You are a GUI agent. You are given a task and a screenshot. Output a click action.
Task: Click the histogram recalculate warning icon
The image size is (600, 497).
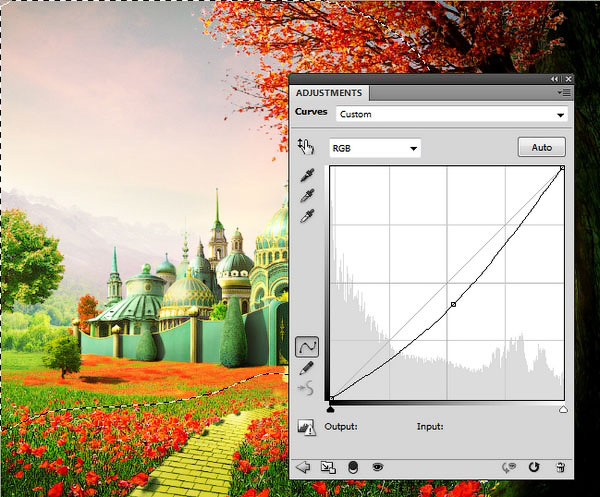(307, 427)
